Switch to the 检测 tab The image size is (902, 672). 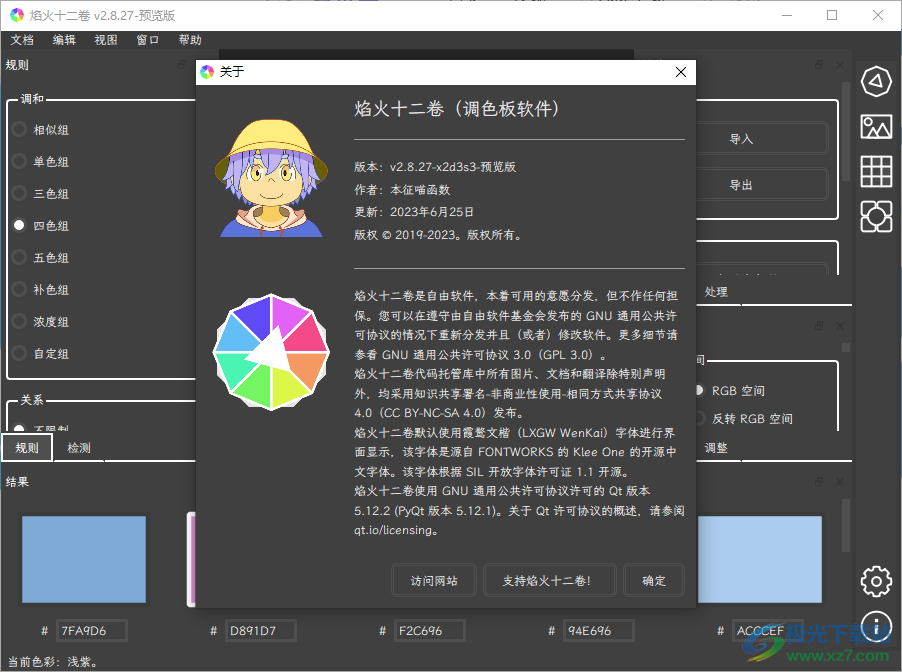(79, 447)
